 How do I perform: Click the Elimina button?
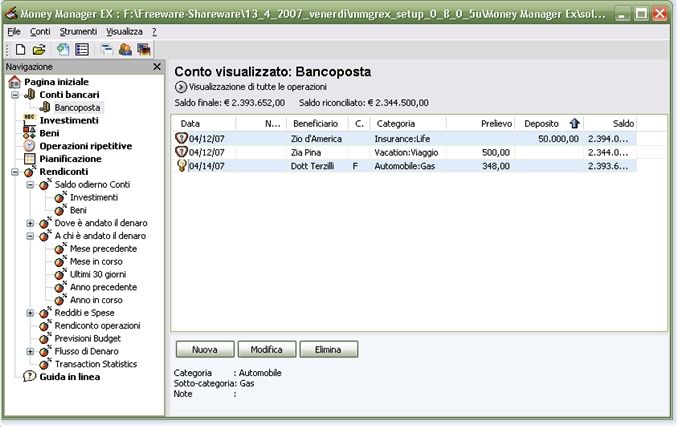[x=328, y=349]
